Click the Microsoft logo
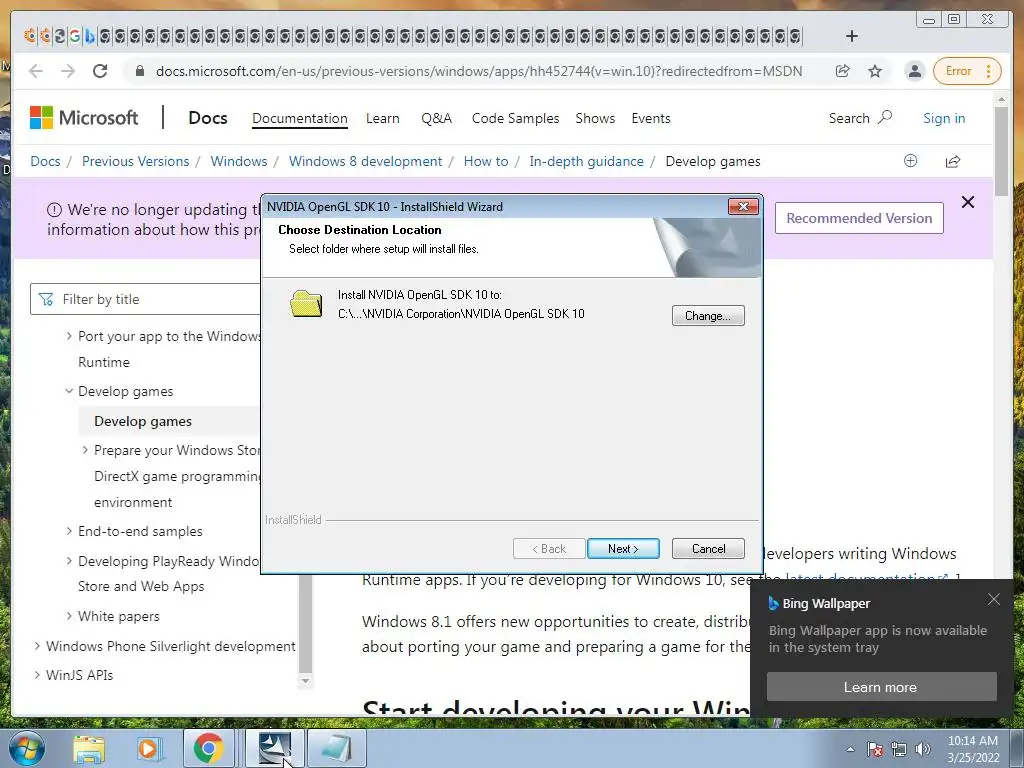 coord(84,118)
